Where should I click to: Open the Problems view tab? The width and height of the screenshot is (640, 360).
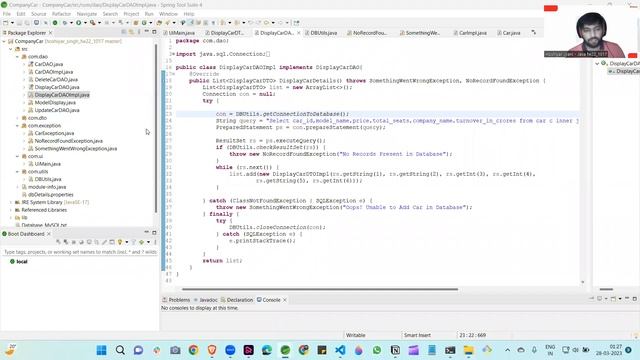(x=176, y=300)
